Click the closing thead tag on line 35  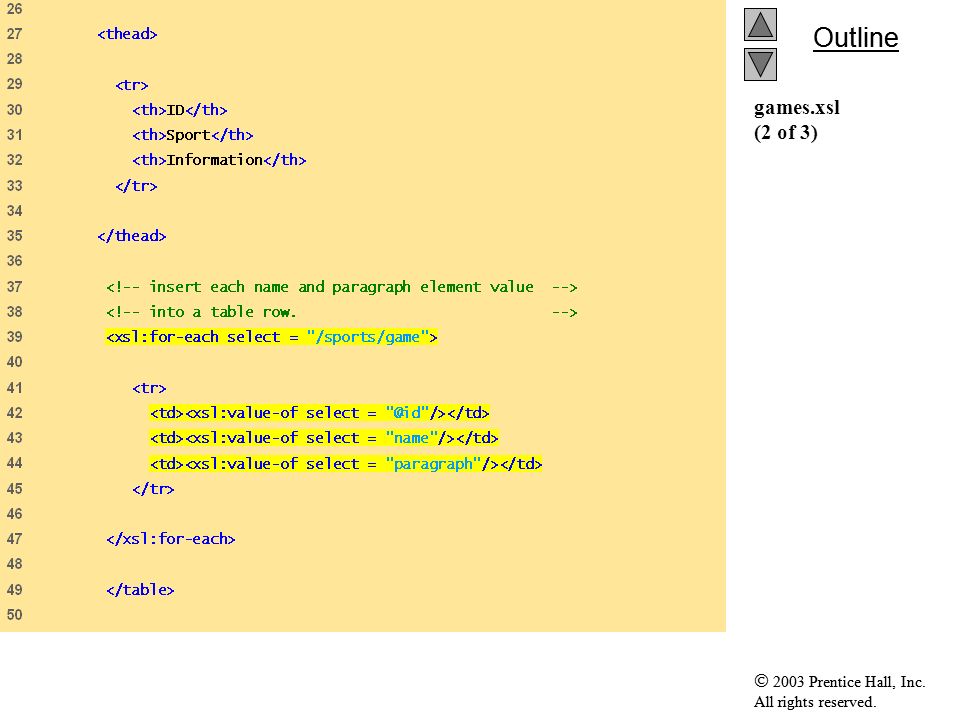tap(132, 236)
